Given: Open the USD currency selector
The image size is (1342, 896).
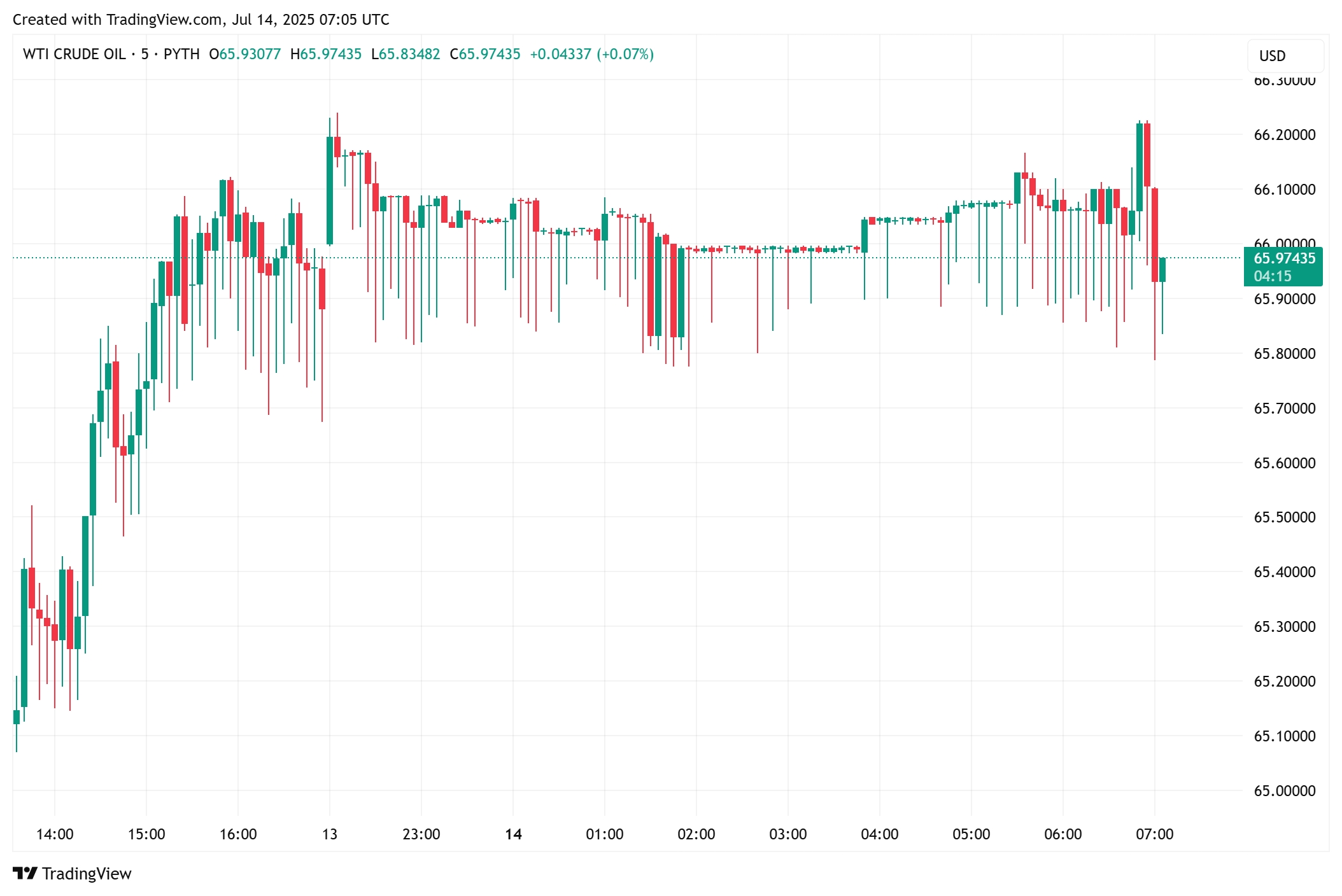Looking at the screenshot, I should [x=1285, y=56].
